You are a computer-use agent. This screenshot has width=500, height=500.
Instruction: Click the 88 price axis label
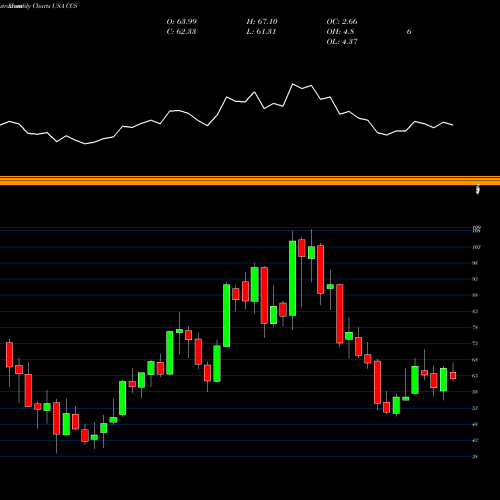tap(475, 295)
